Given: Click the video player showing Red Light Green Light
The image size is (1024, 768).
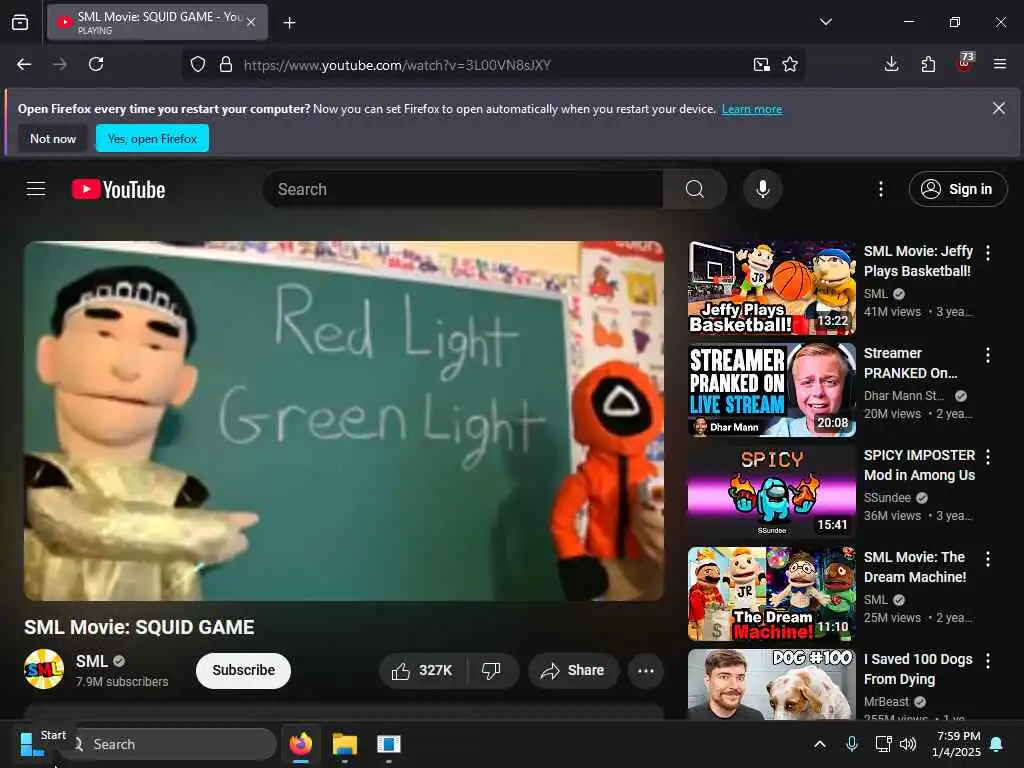Looking at the screenshot, I should pyautogui.click(x=344, y=421).
